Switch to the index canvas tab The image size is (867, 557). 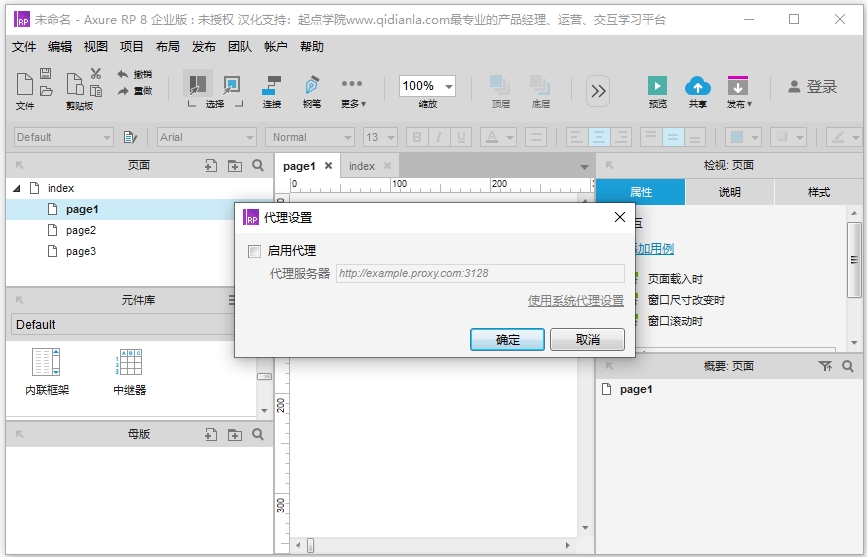click(x=362, y=166)
